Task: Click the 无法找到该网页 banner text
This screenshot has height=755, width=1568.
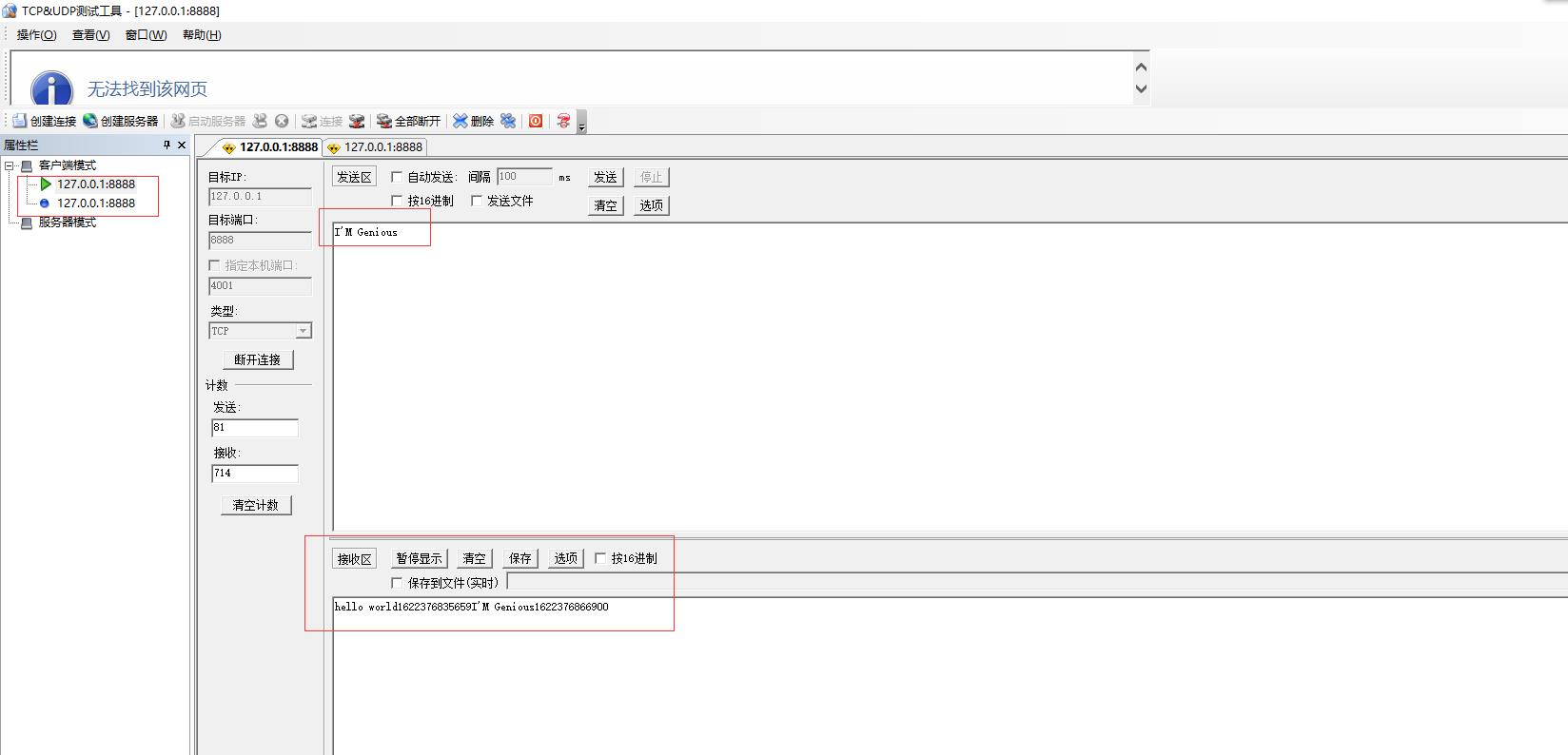Action: [x=147, y=89]
